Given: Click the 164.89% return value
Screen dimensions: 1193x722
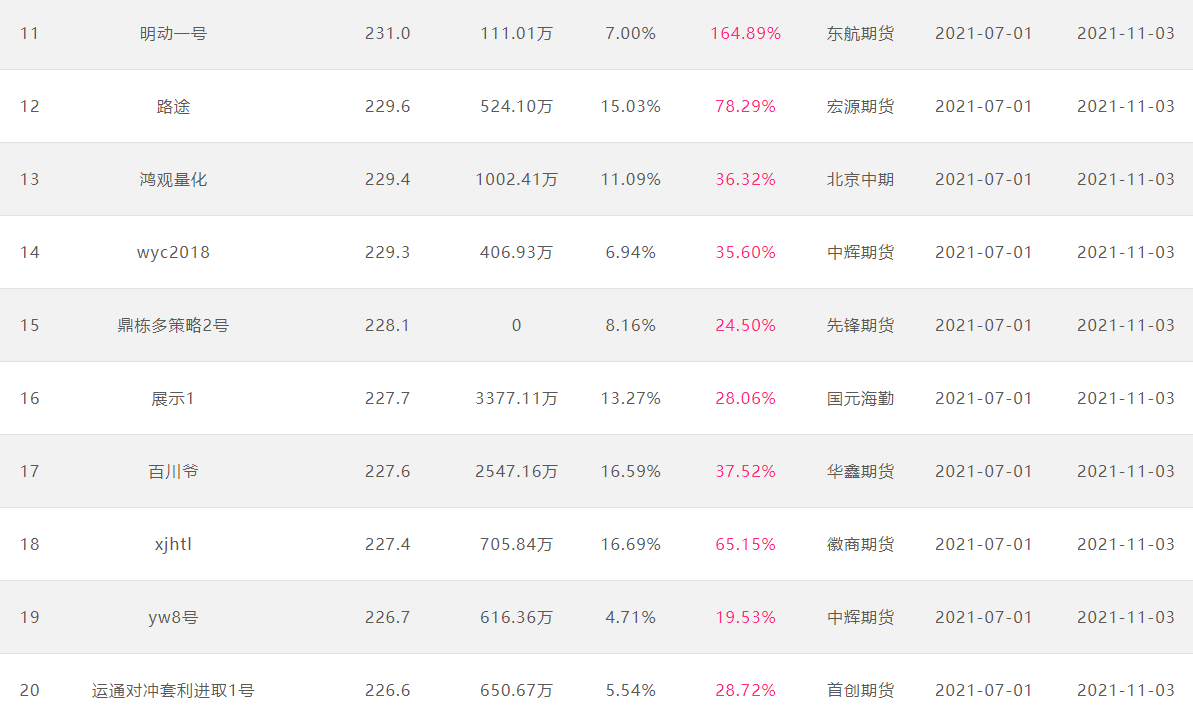Looking at the screenshot, I should click(745, 33).
